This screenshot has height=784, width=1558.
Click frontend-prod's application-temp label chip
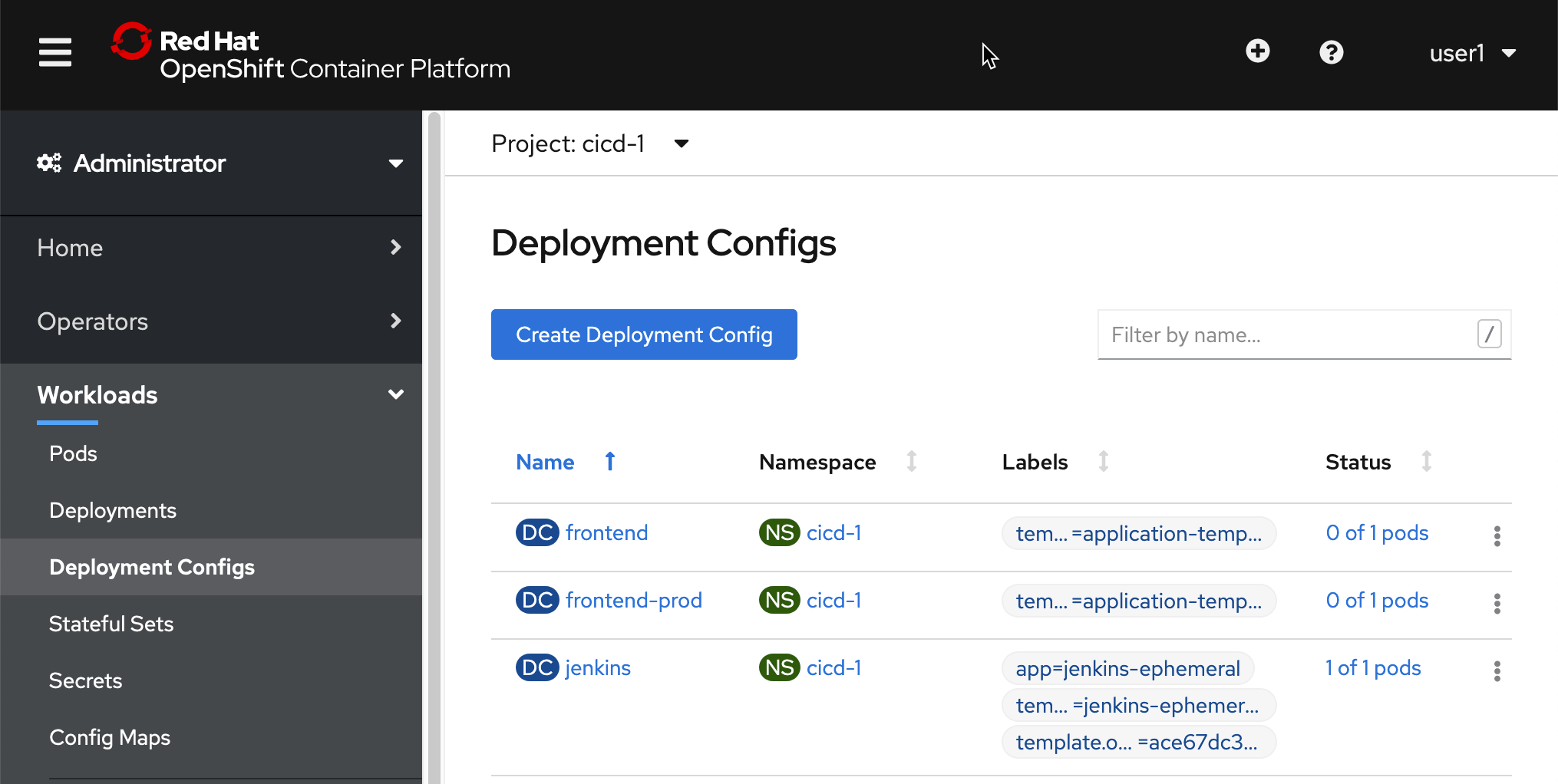coord(1139,601)
